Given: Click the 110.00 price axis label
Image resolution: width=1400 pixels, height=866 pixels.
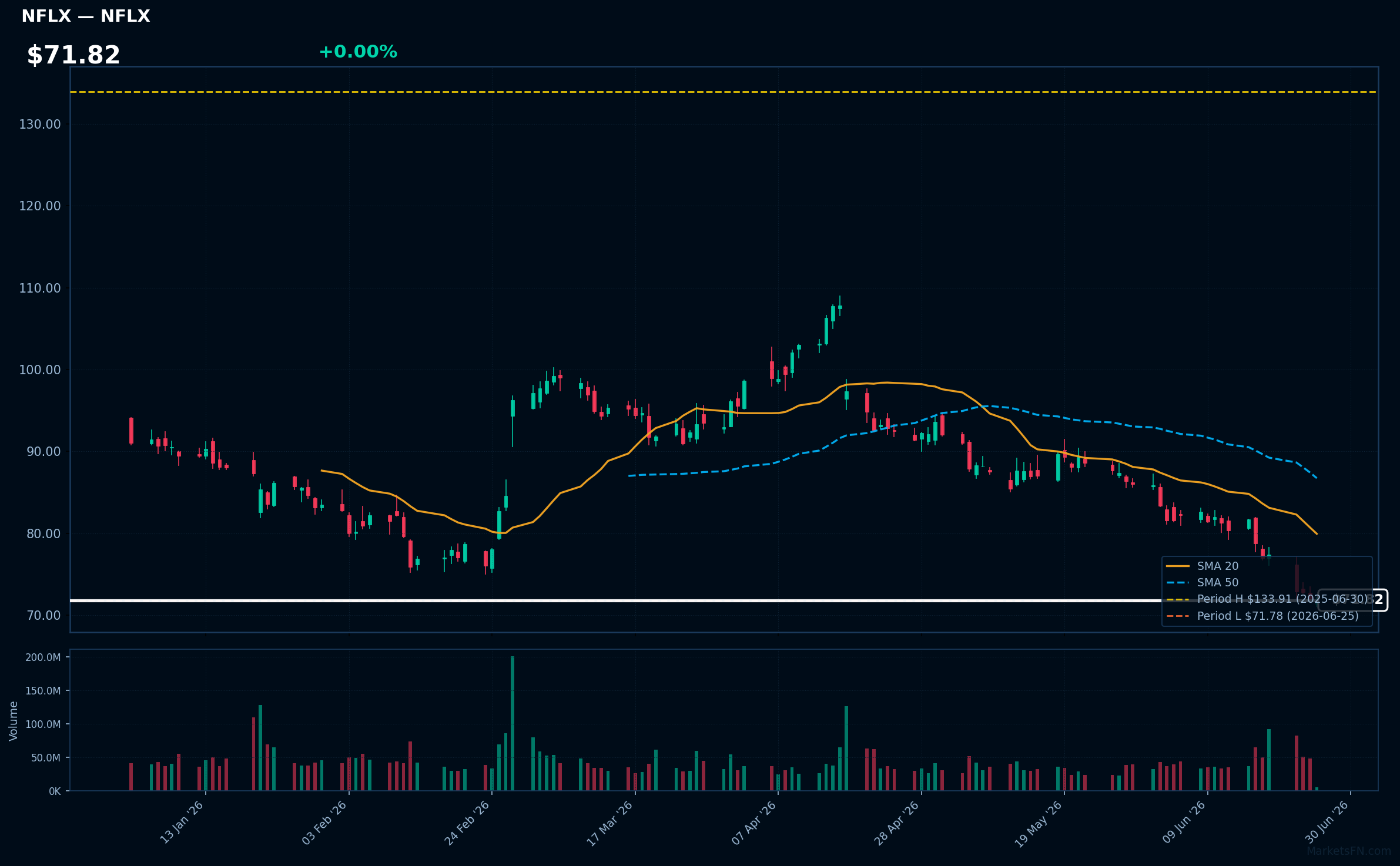Looking at the screenshot, I should coord(40,288).
